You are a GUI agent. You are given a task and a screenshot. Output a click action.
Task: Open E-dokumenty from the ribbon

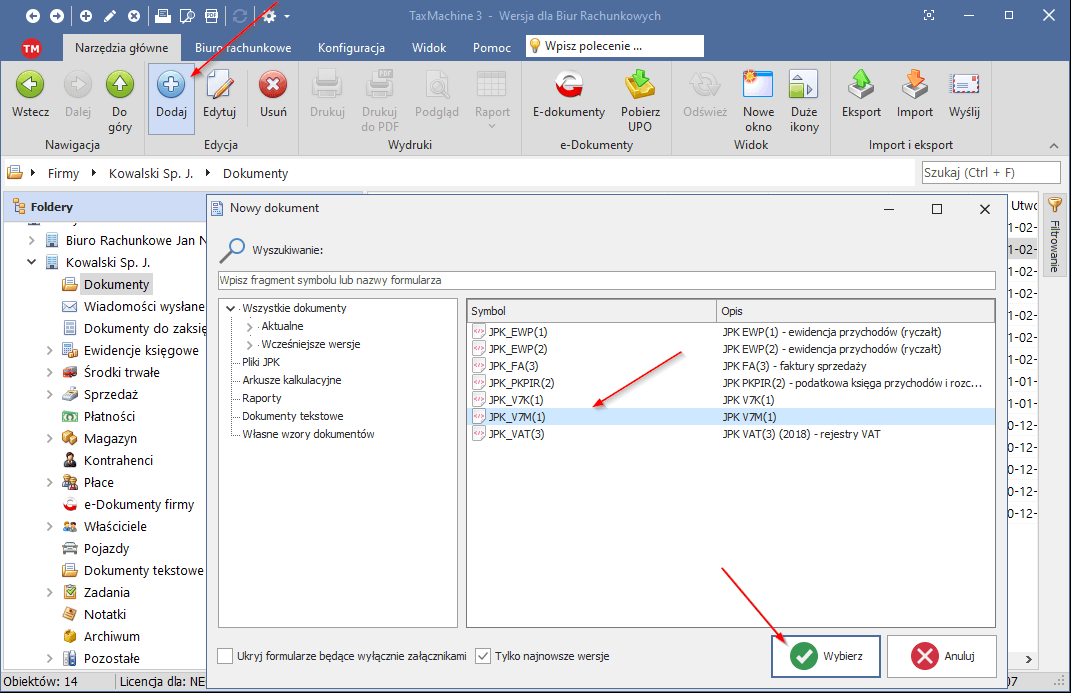pyautogui.click(x=568, y=87)
